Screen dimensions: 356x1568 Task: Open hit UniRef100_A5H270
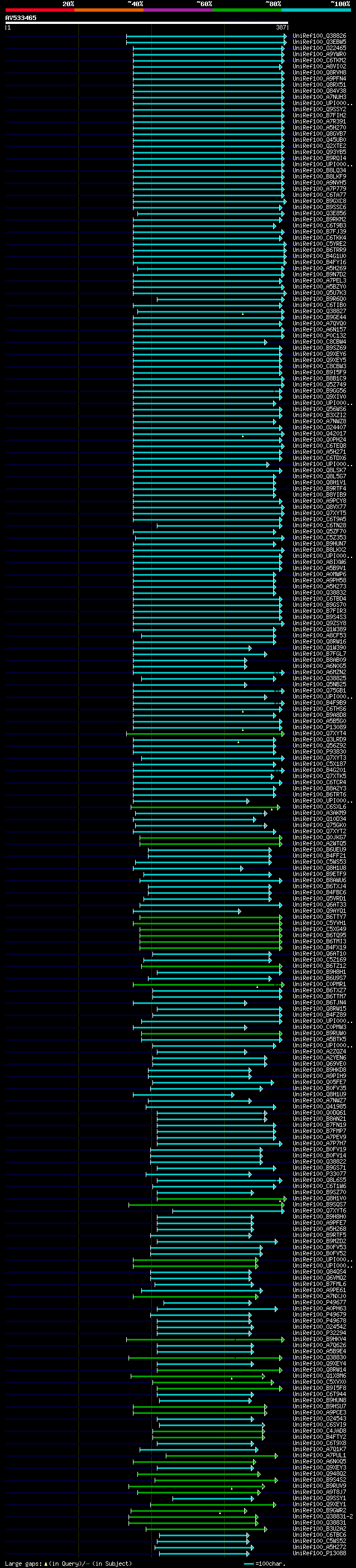click(x=319, y=128)
